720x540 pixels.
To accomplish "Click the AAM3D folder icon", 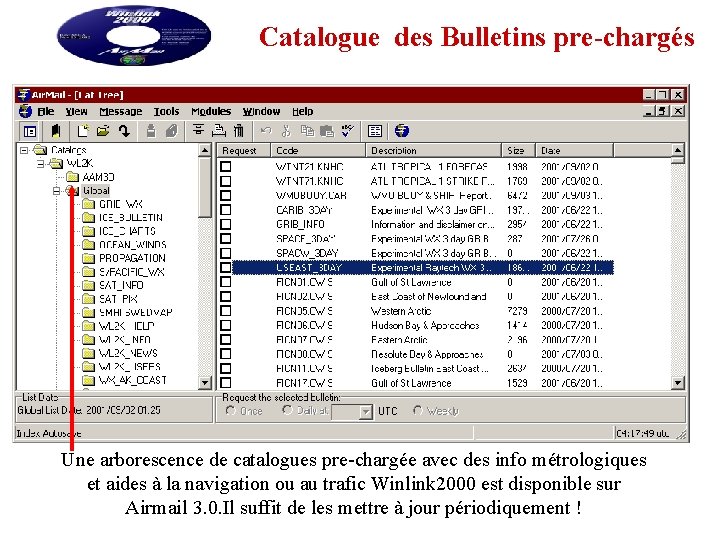I will 72,177.
